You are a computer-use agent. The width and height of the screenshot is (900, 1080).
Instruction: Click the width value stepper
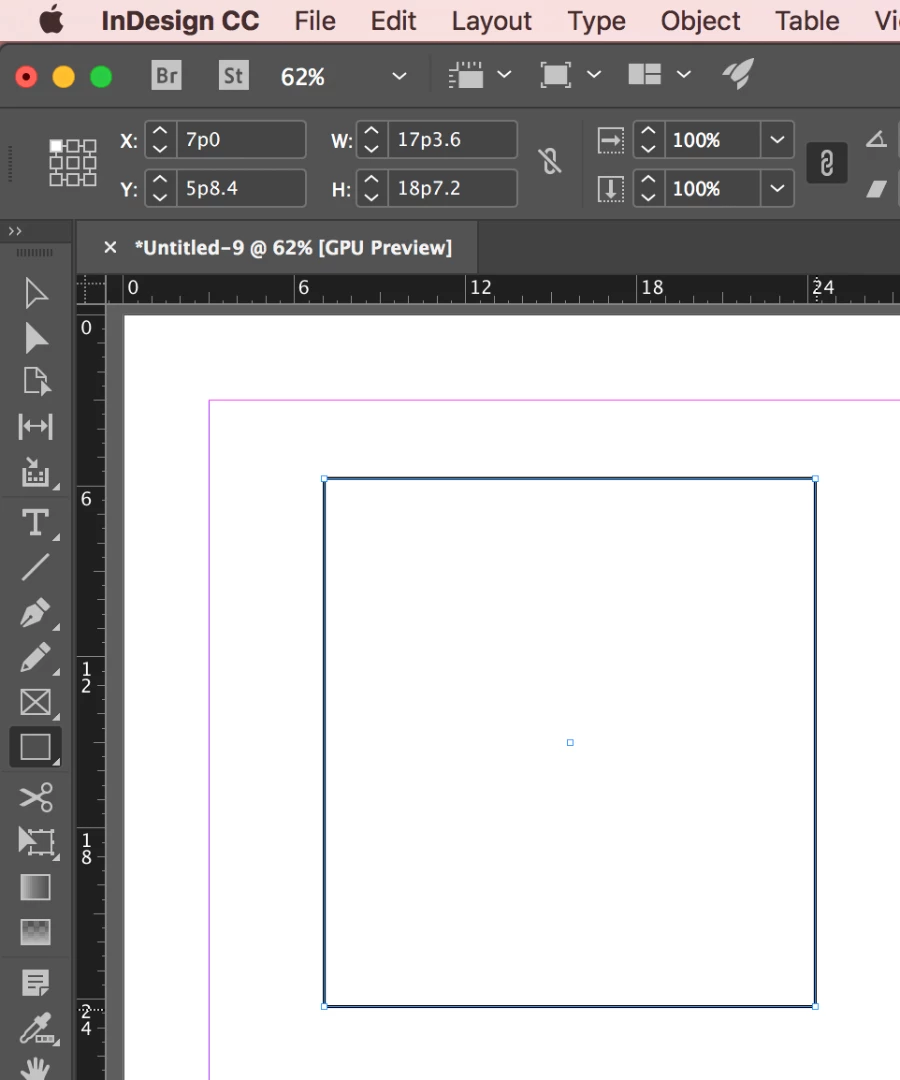tap(371, 140)
